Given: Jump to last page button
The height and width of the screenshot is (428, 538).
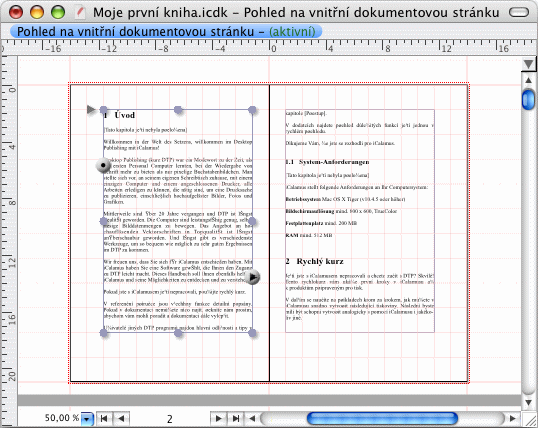Looking at the screenshot, I should click(235, 418).
